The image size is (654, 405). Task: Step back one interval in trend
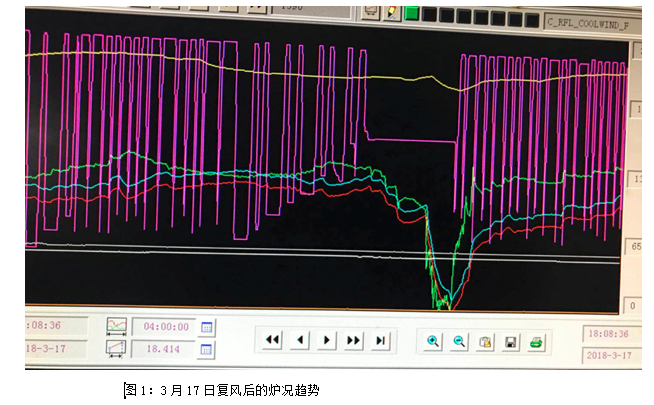(298, 341)
